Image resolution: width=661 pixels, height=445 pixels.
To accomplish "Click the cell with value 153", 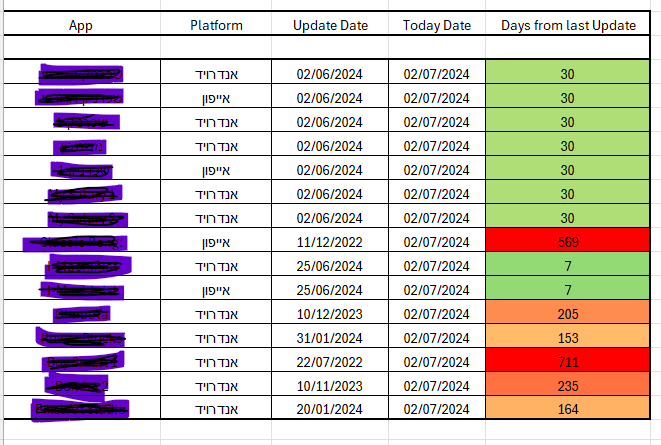I will tap(567, 338).
